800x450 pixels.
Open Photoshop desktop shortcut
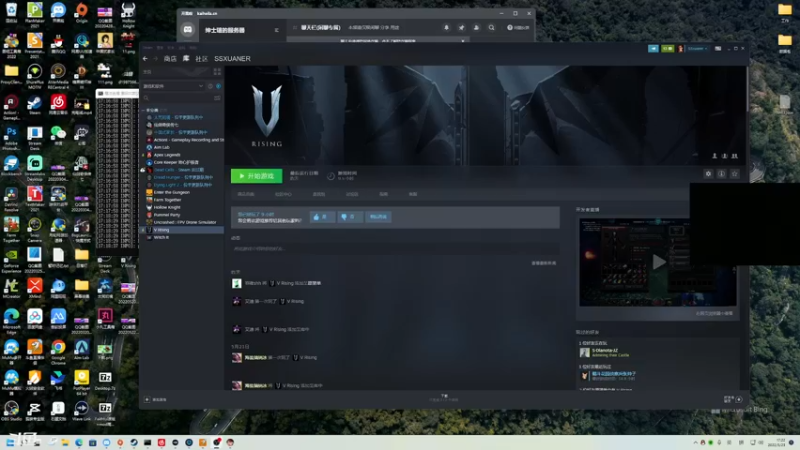[x=11, y=138]
